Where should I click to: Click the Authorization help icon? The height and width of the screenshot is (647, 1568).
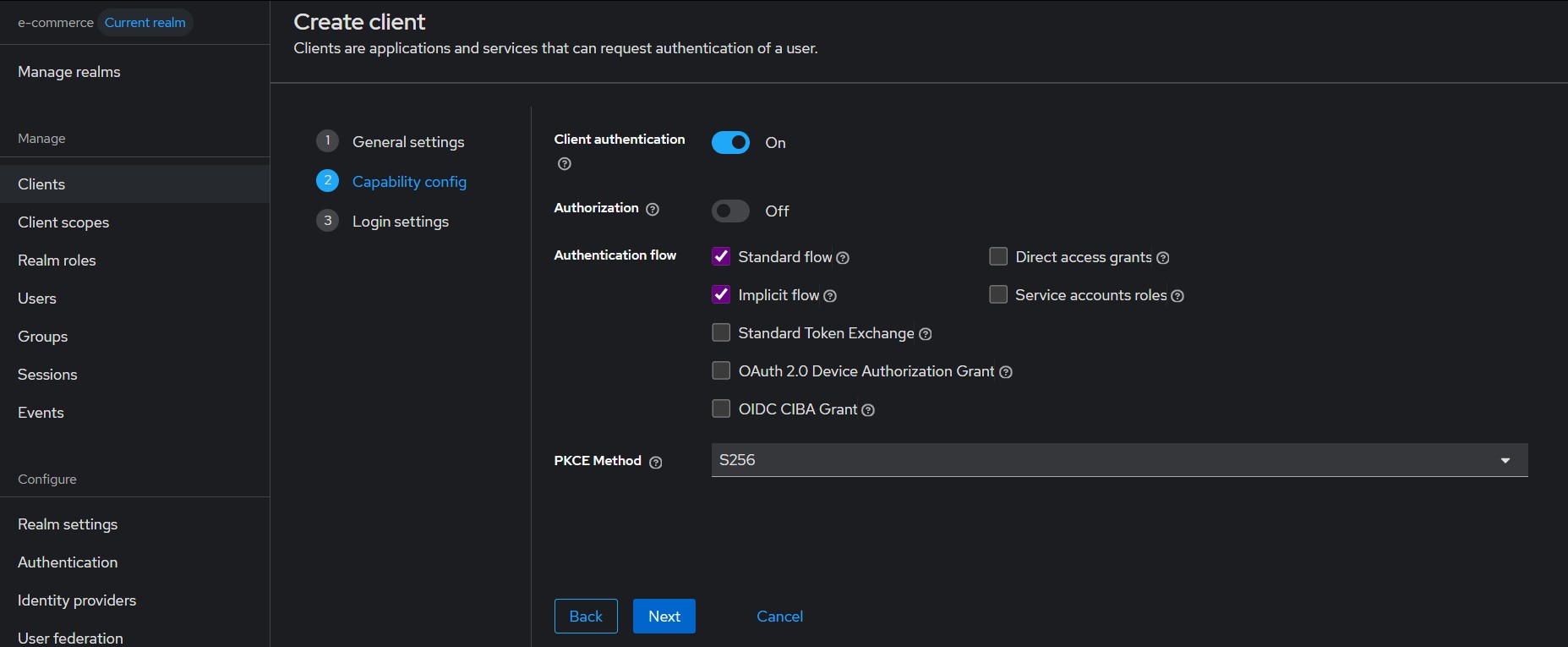653,209
